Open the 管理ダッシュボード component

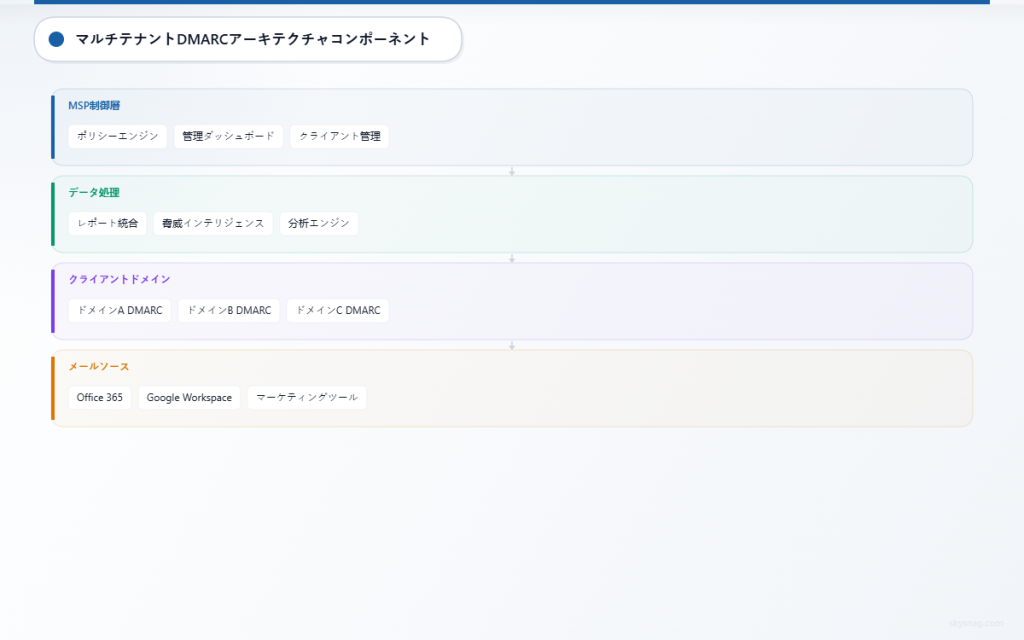tap(229, 136)
